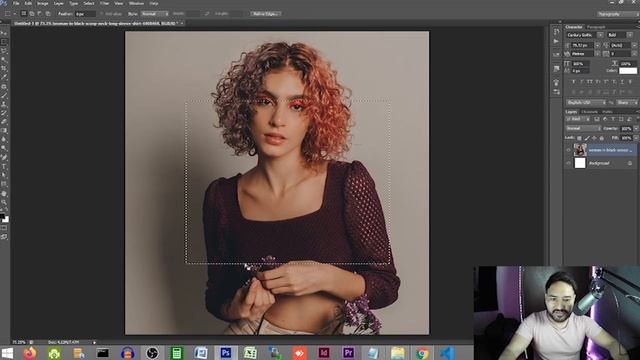The width and height of the screenshot is (640, 360).
Task: Select the Rectangle shape tool
Action: point(4,184)
